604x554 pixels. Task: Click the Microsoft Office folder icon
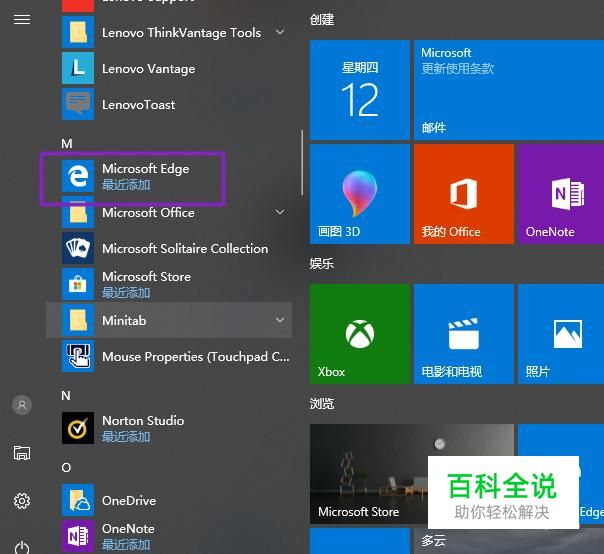tap(78, 212)
